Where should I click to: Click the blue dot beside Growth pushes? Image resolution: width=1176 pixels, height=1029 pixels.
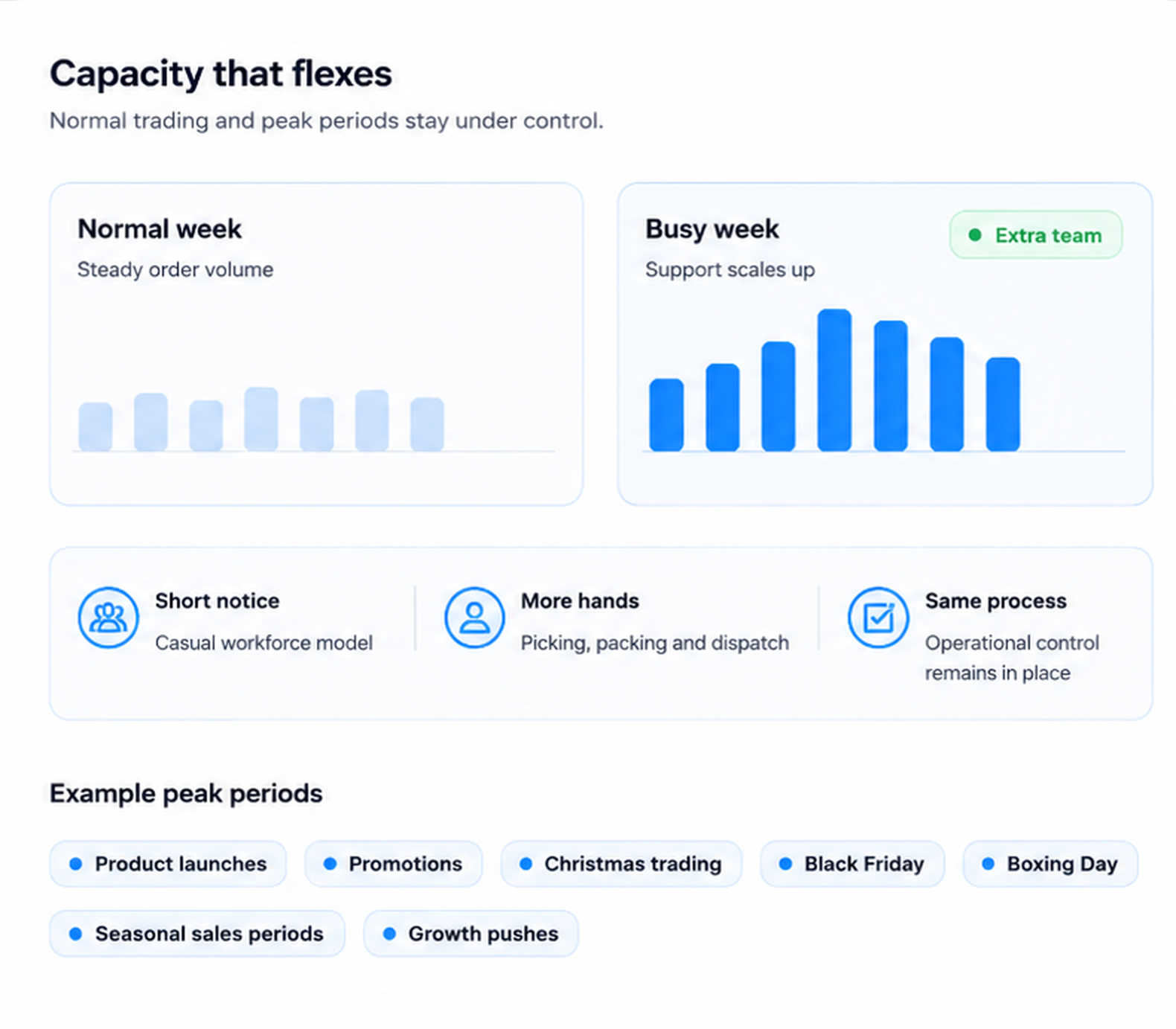[389, 934]
